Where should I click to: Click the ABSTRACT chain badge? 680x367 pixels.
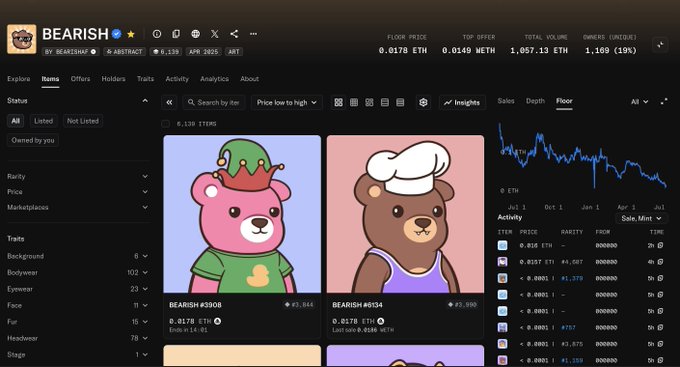click(x=124, y=52)
